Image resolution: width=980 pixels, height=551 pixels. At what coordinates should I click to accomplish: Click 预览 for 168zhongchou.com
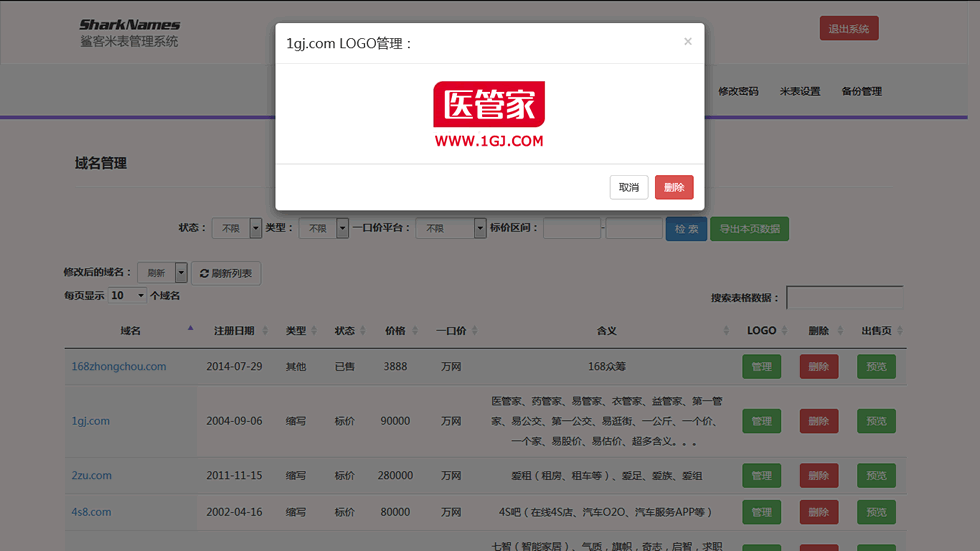876,367
